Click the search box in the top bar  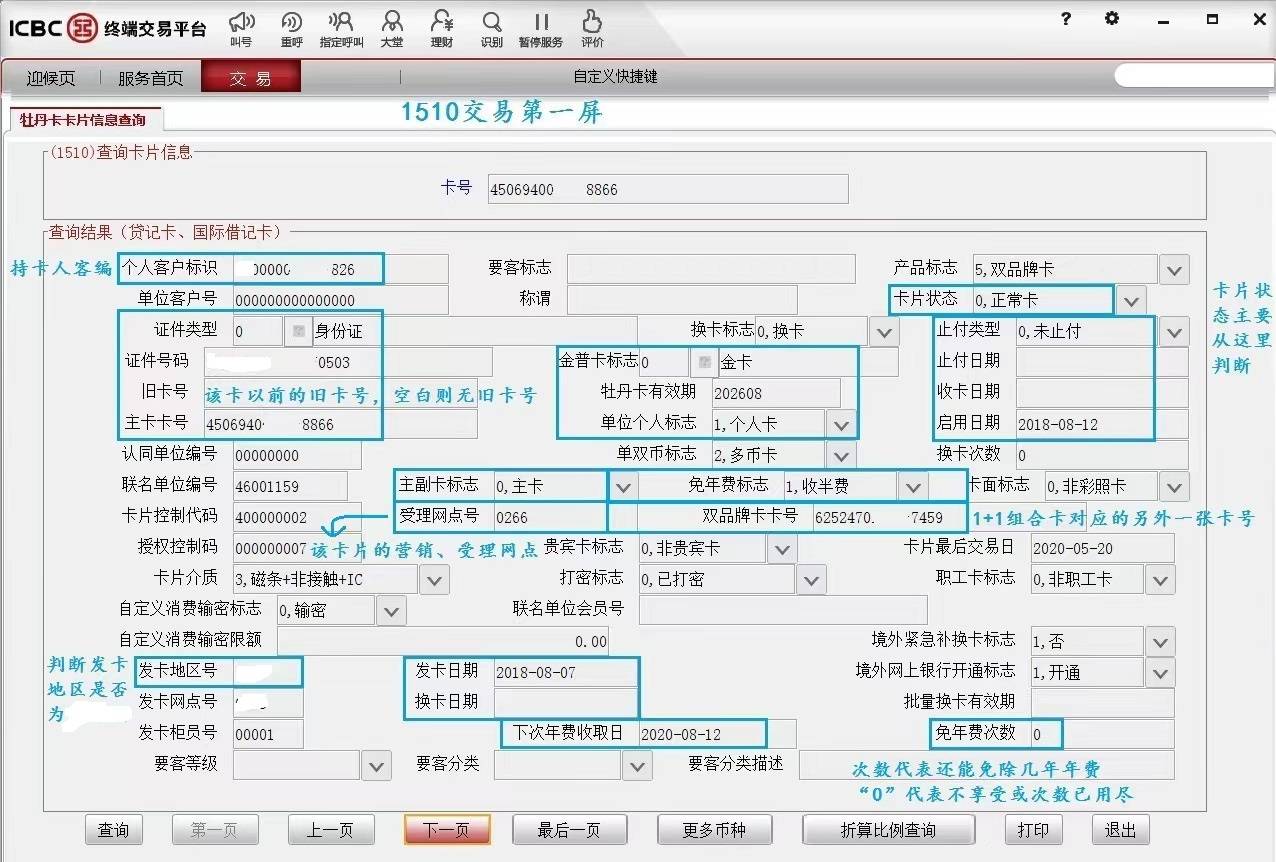(1194, 75)
